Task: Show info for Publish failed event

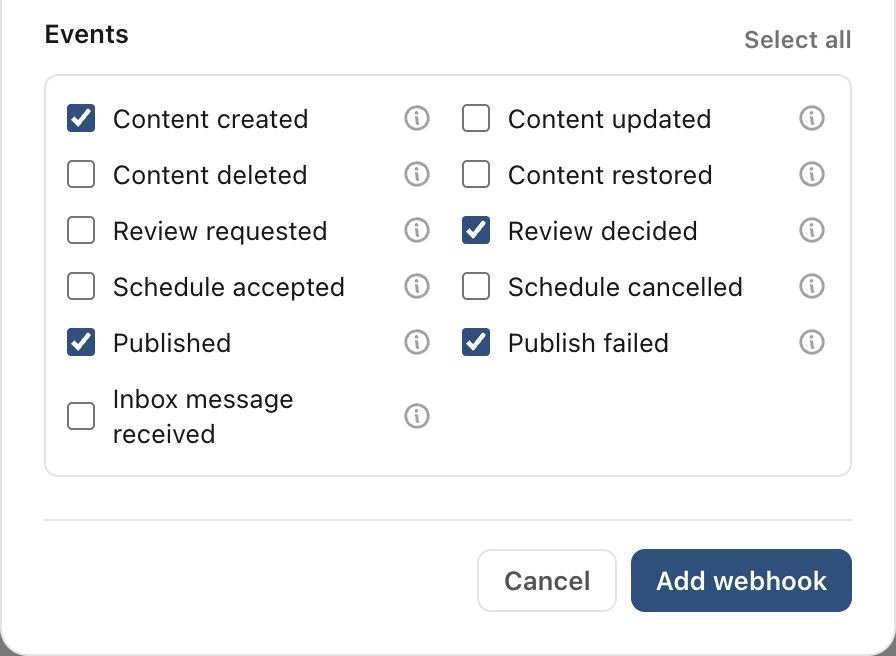Action: pos(811,342)
